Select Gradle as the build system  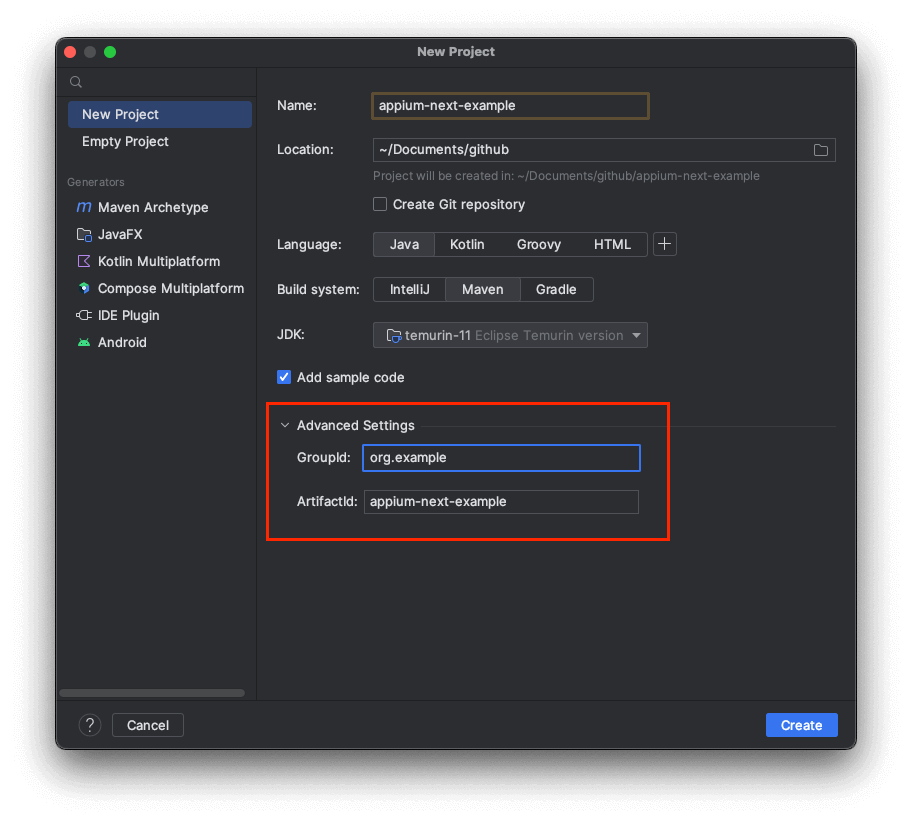pyautogui.click(x=556, y=289)
